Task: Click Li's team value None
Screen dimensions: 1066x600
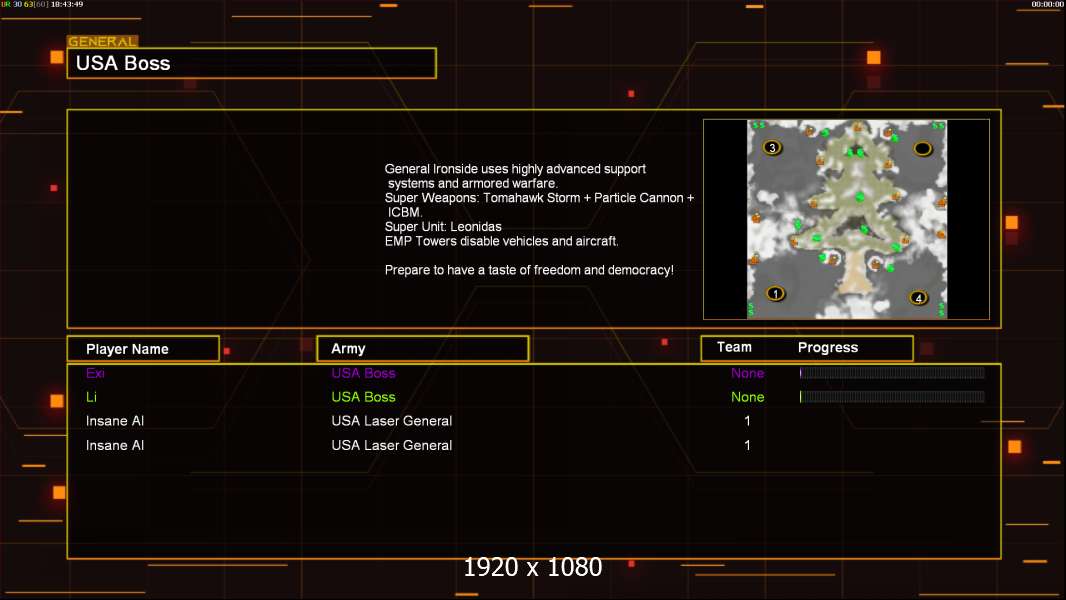Action: coord(747,397)
